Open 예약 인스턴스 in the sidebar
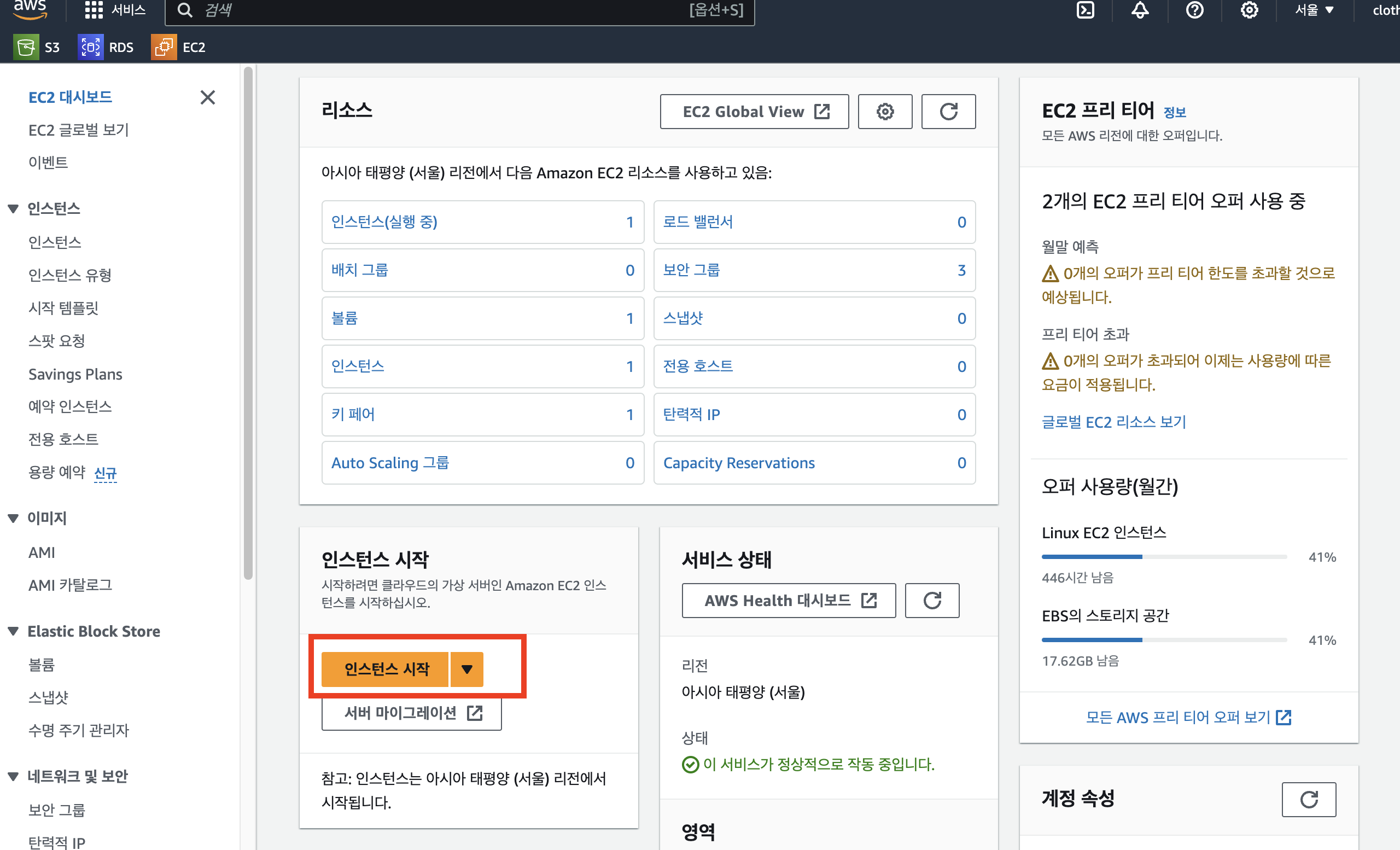The image size is (1400, 850). pyautogui.click(x=70, y=406)
